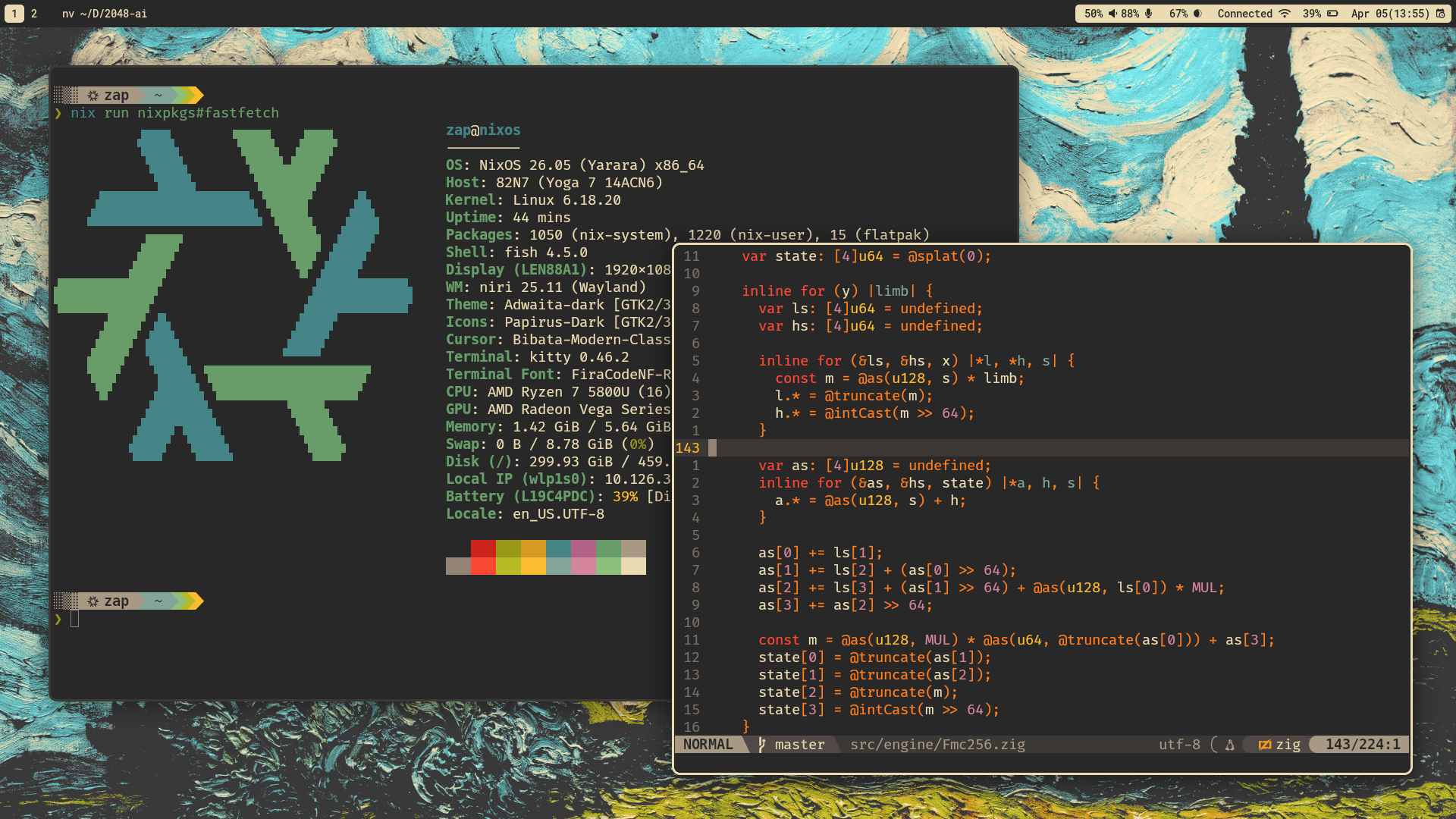1456x819 pixels.
Task: Click the gear icon in the bottom zap prompt
Action: [x=93, y=601]
